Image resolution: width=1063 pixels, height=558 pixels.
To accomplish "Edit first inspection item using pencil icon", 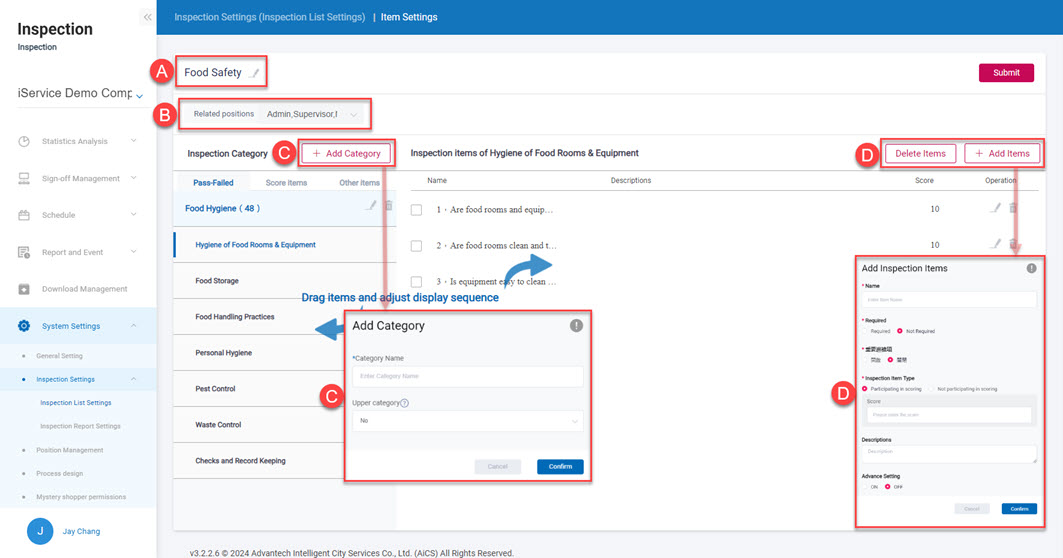I will (x=995, y=208).
